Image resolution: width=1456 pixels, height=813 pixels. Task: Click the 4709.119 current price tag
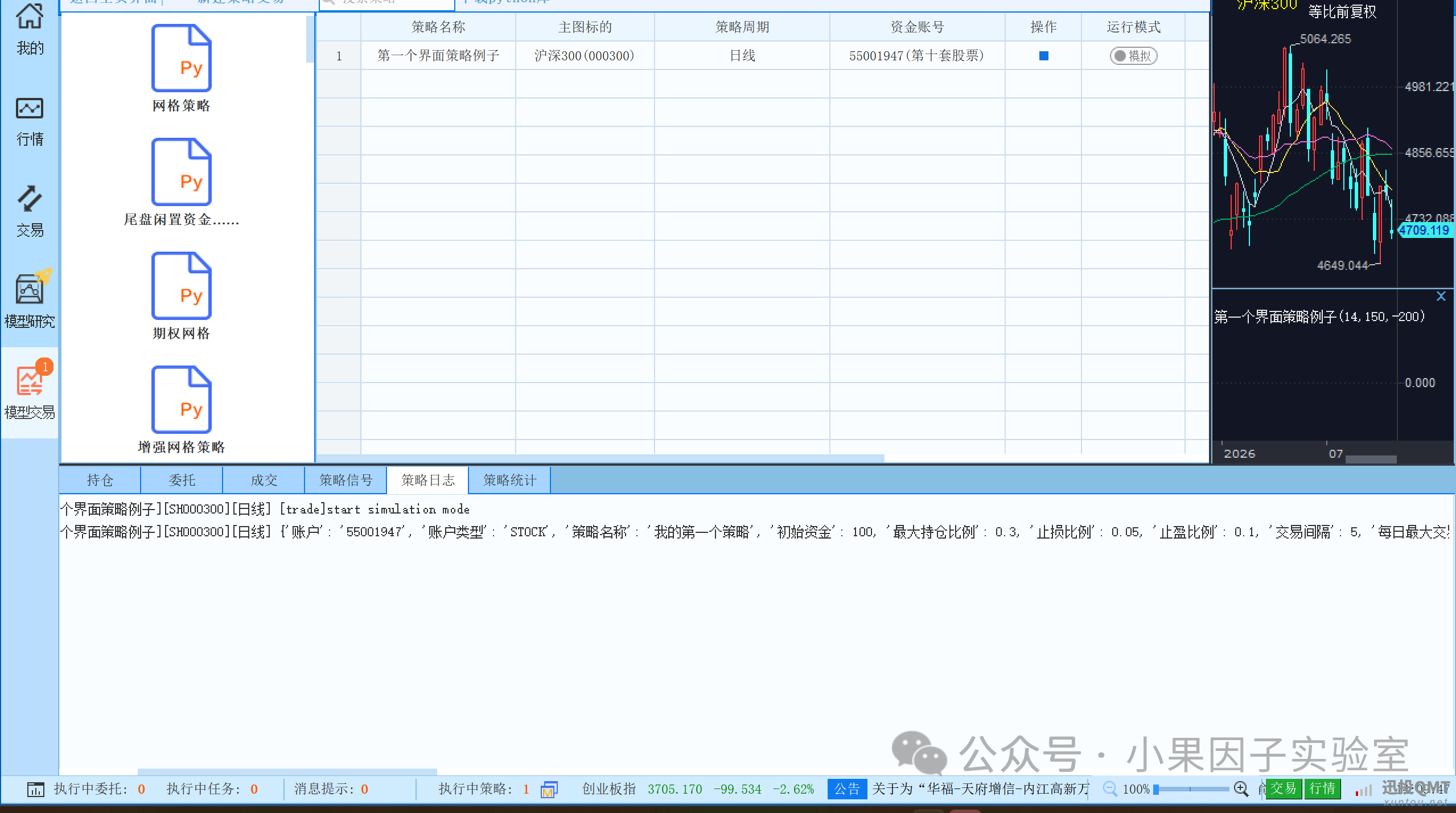(x=1425, y=230)
